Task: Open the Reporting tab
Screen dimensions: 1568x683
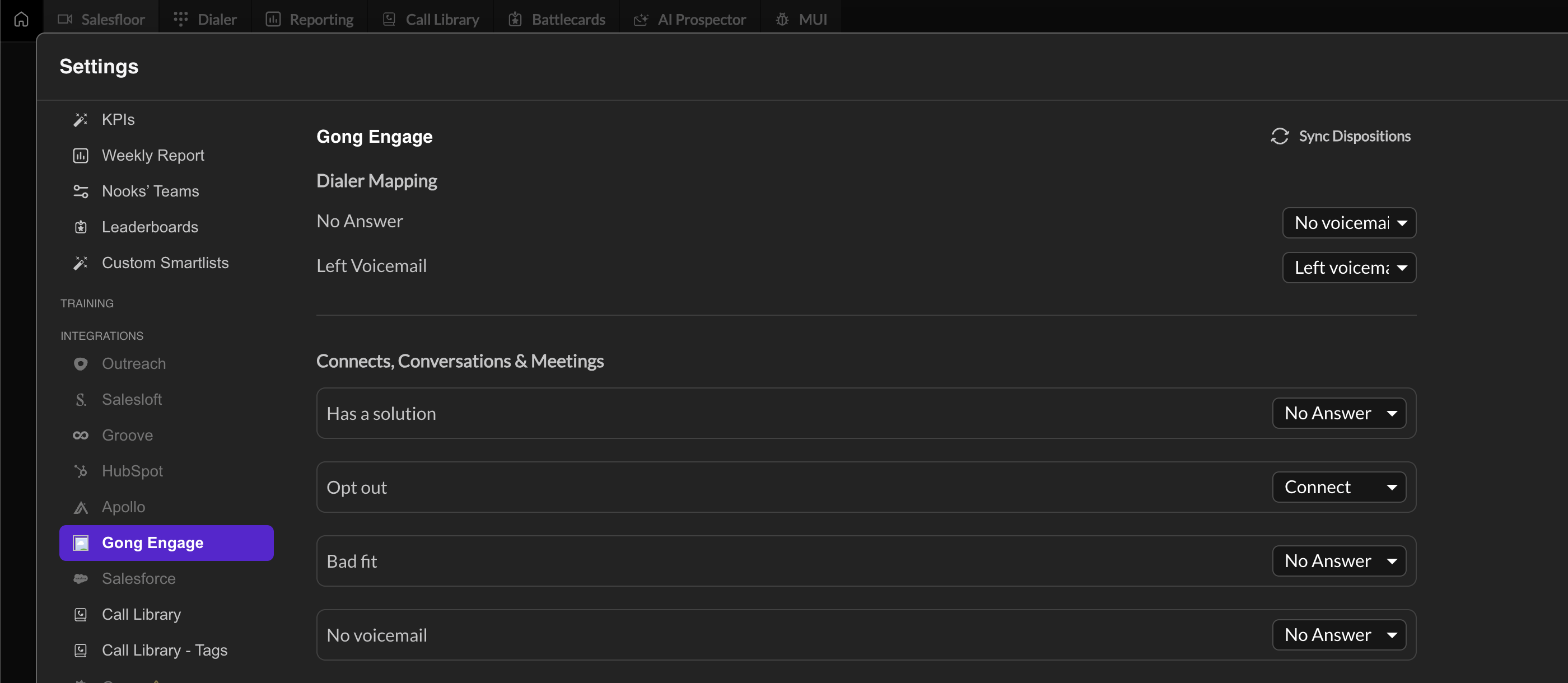Action: (x=309, y=20)
